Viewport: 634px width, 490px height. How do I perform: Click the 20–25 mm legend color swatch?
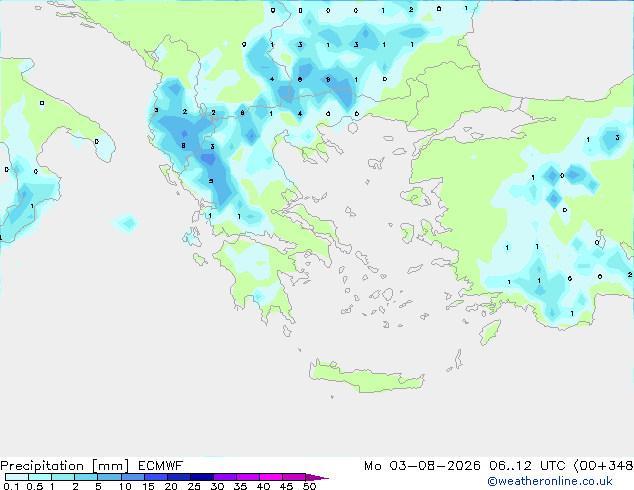click(178, 477)
